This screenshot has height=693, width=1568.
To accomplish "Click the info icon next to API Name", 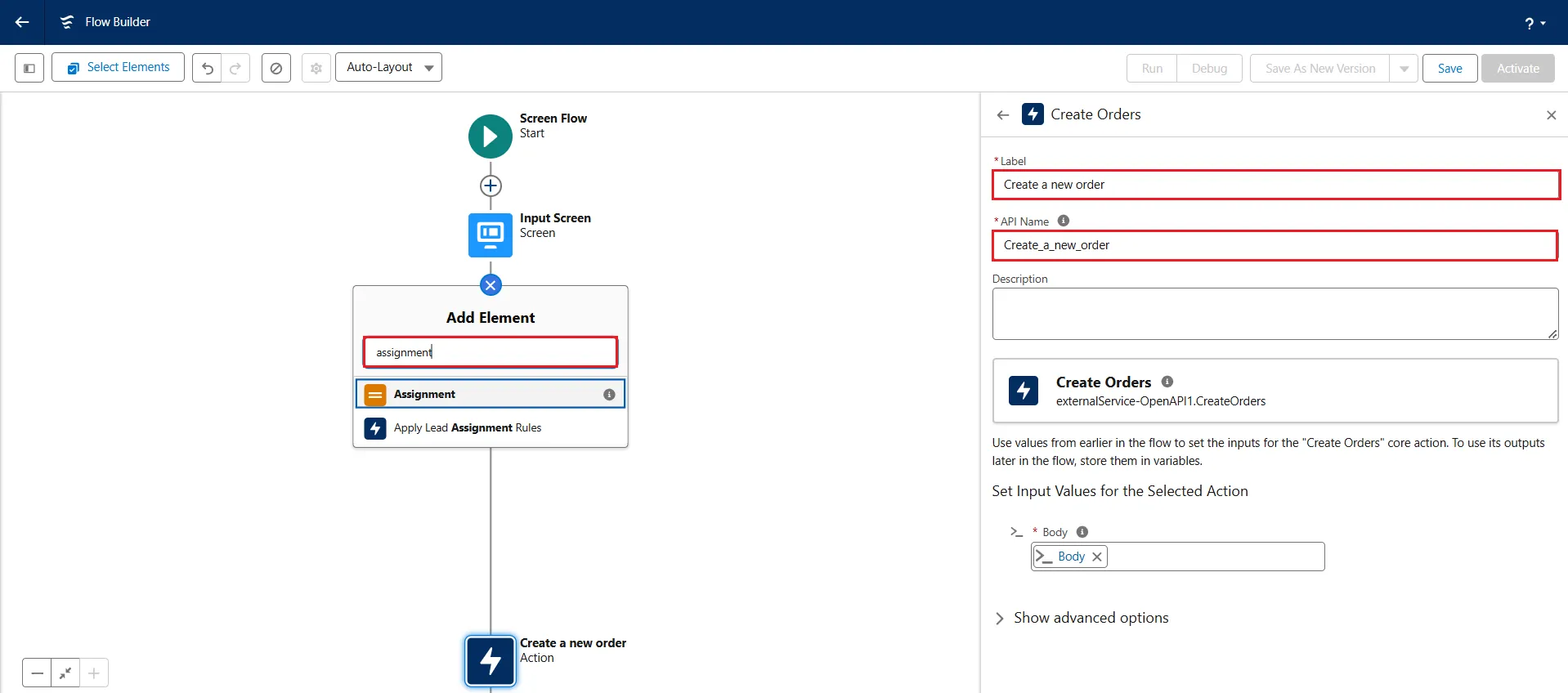I will pyautogui.click(x=1063, y=221).
